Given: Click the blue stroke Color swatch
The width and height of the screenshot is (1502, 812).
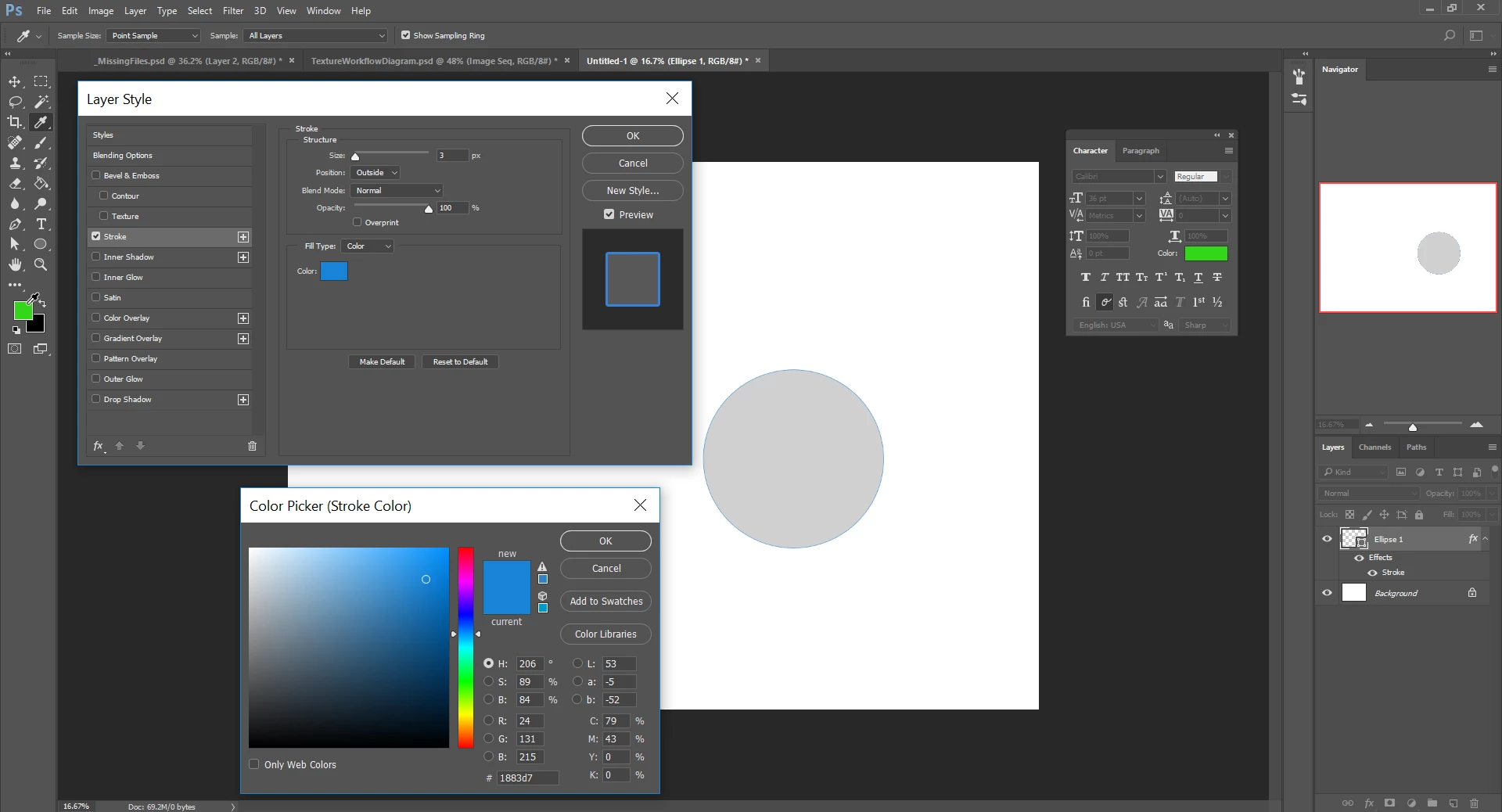Looking at the screenshot, I should point(334,271).
